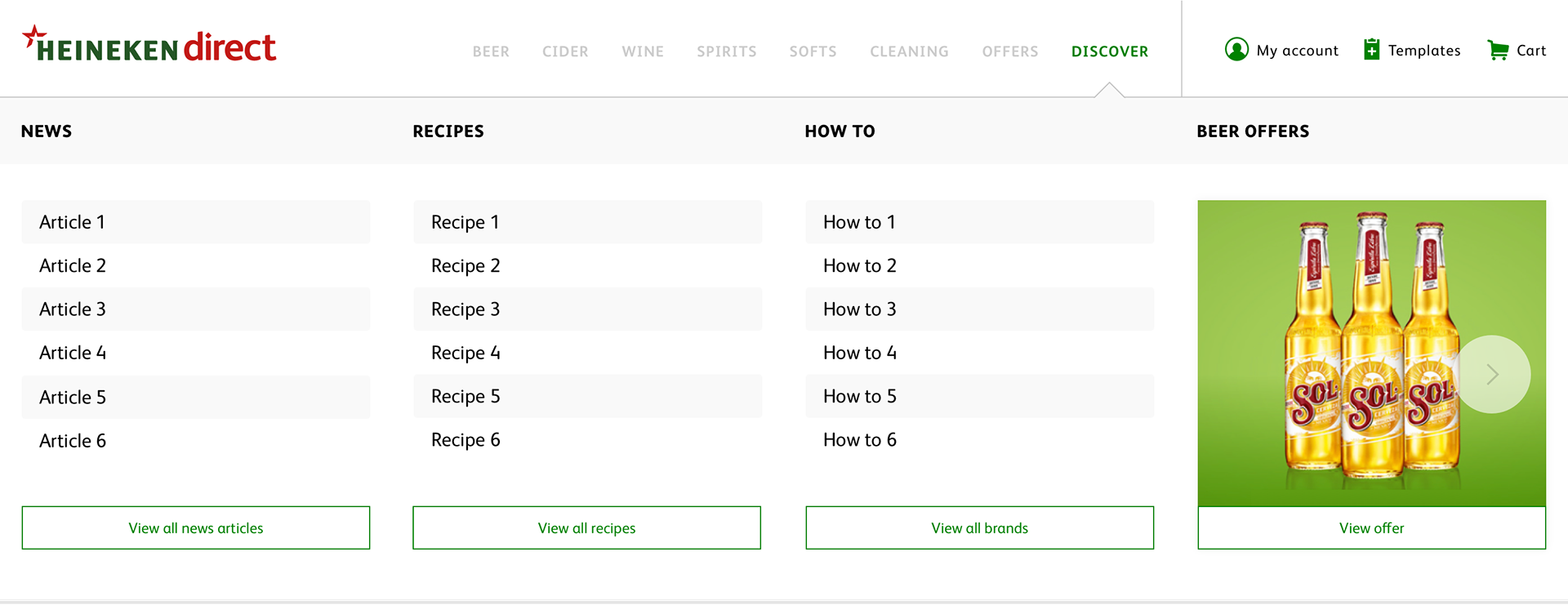The width and height of the screenshot is (1568, 605).
Task: Click the View all brands button
Action: click(979, 528)
